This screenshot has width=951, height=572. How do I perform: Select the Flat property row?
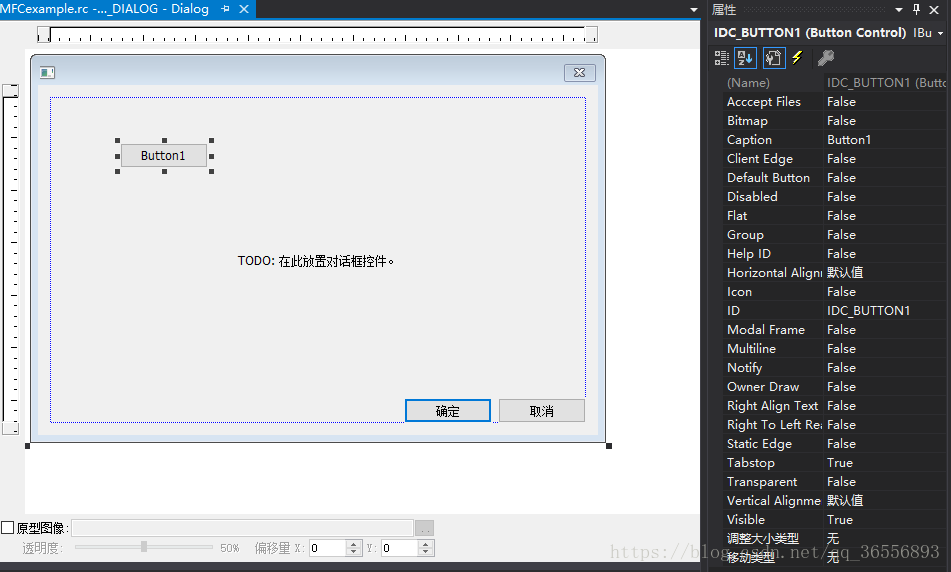pyautogui.click(x=832, y=216)
